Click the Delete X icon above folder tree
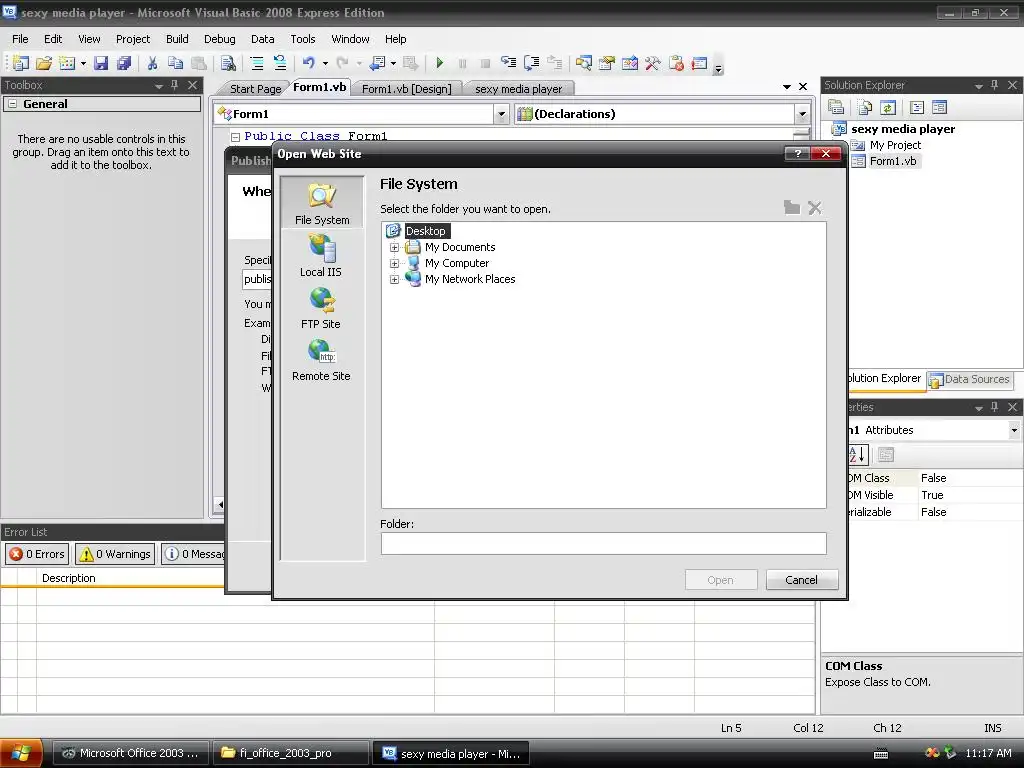 814,208
